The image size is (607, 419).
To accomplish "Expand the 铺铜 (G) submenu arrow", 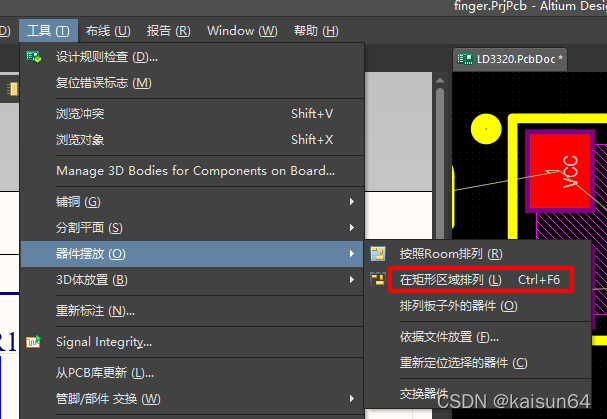I will coord(351,202).
